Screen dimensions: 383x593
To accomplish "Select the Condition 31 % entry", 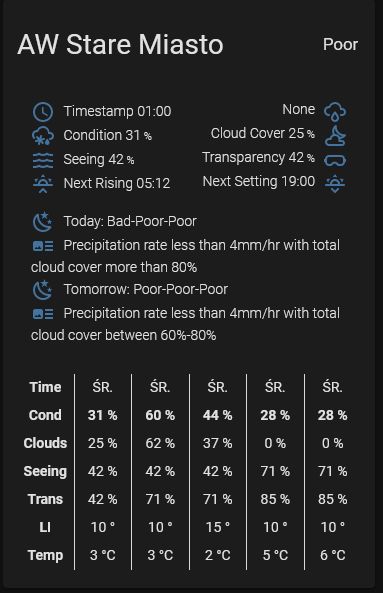I will pyautogui.click(x=108, y=135).
